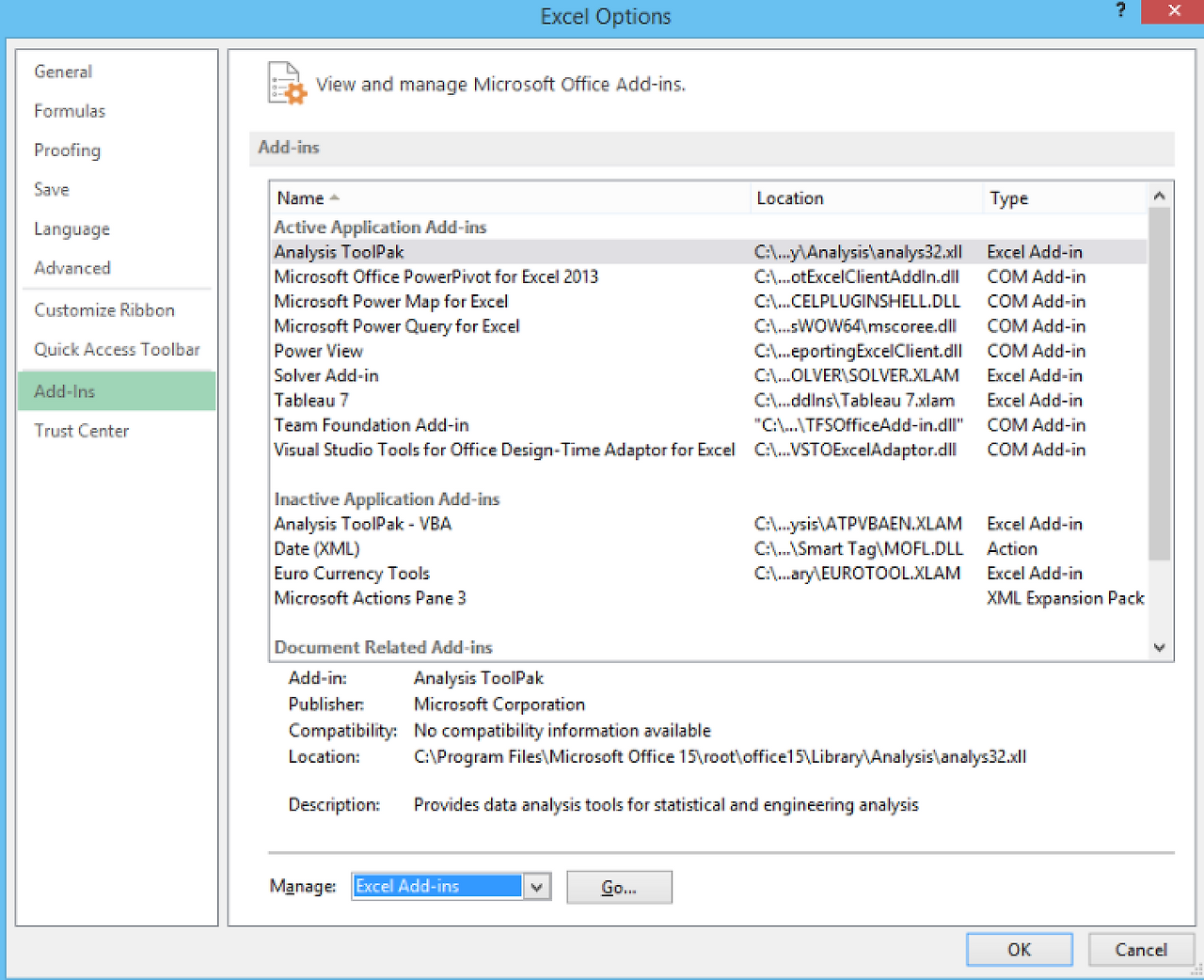Click the Active Application Add-ins group header

tap(380, 228)
